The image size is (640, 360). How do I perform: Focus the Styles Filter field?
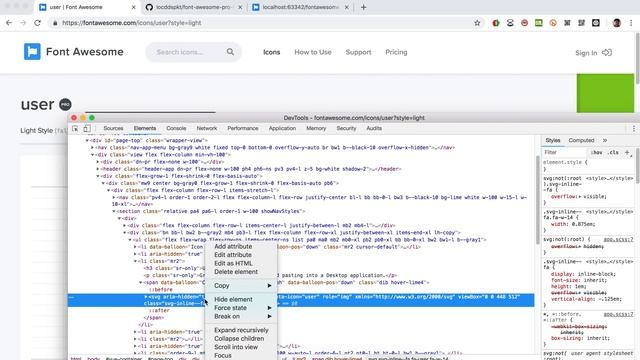coord(564,152)
